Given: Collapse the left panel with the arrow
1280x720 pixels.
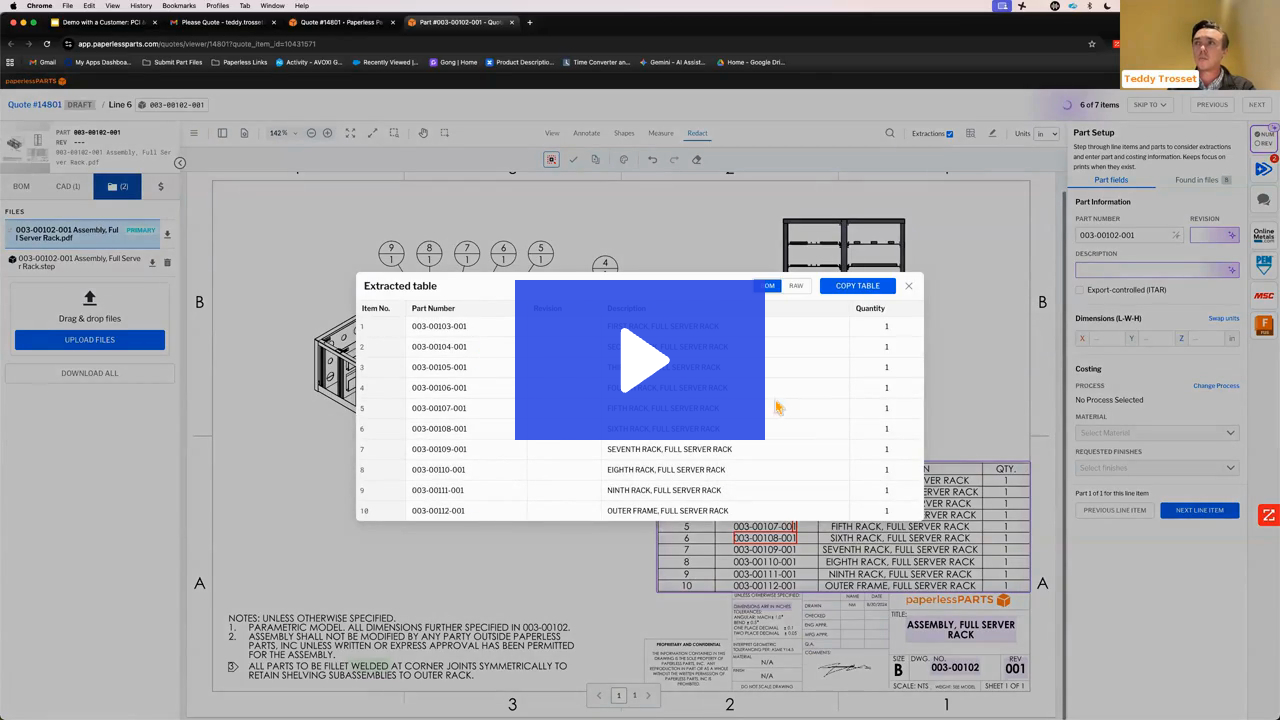Looking at the screenshot, I should point(180,163).
